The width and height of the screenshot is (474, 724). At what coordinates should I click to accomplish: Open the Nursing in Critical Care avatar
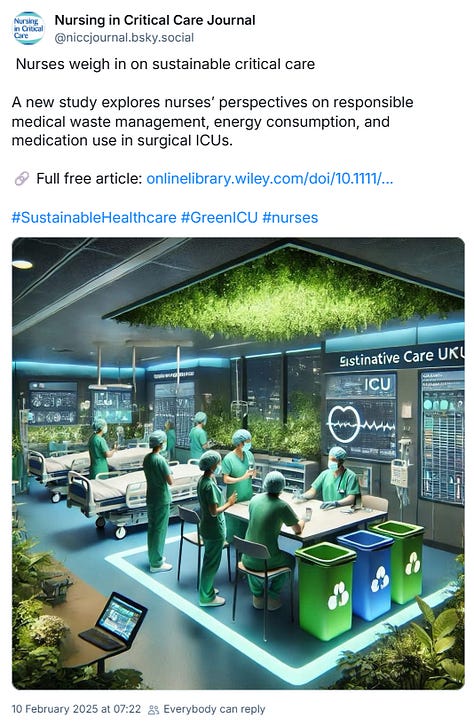[28, 28]
